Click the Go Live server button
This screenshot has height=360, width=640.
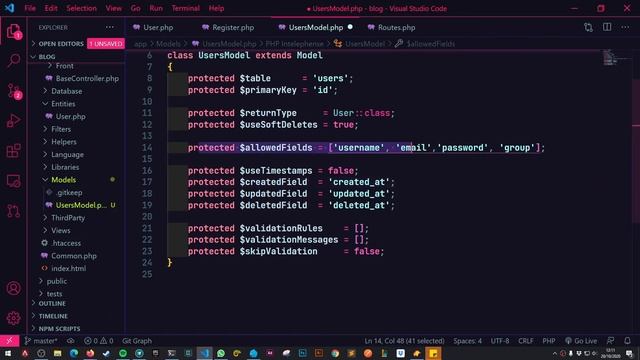(581, 341)
